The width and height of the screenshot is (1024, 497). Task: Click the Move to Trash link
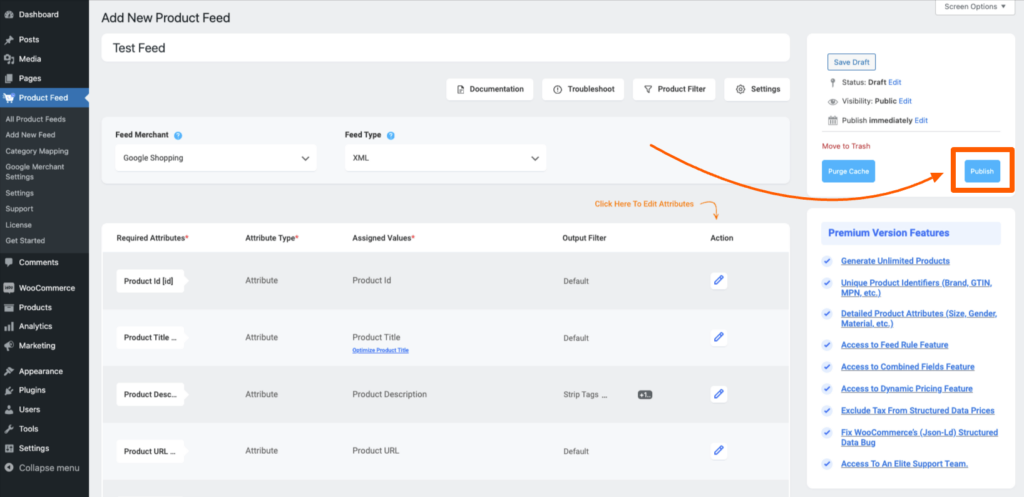[x=846, y=146]
